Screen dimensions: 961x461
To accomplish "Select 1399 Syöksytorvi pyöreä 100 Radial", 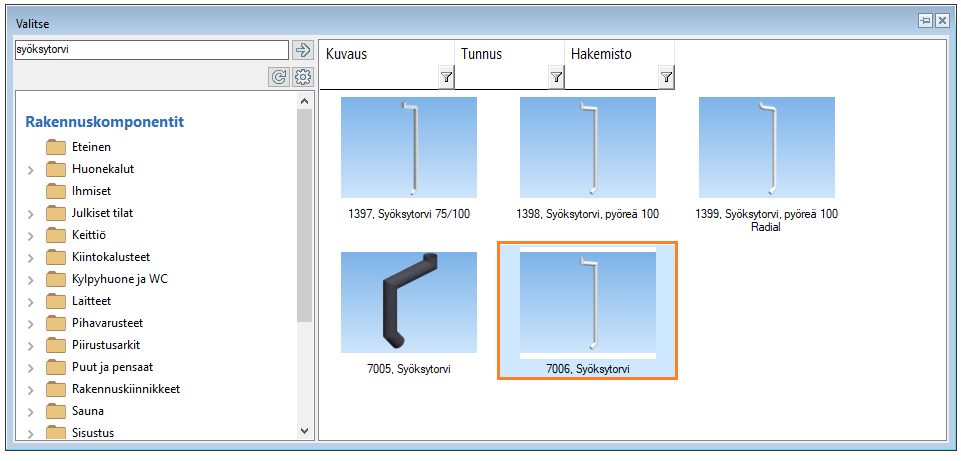I will (766, 147).
